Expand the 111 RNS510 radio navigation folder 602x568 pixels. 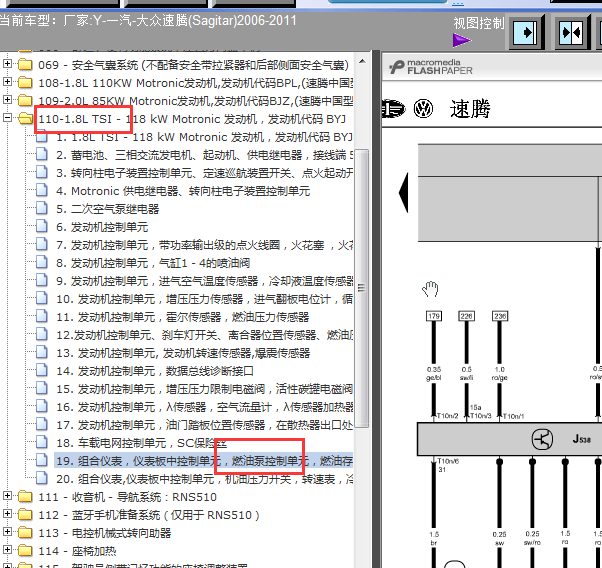(x=7, y=496)
